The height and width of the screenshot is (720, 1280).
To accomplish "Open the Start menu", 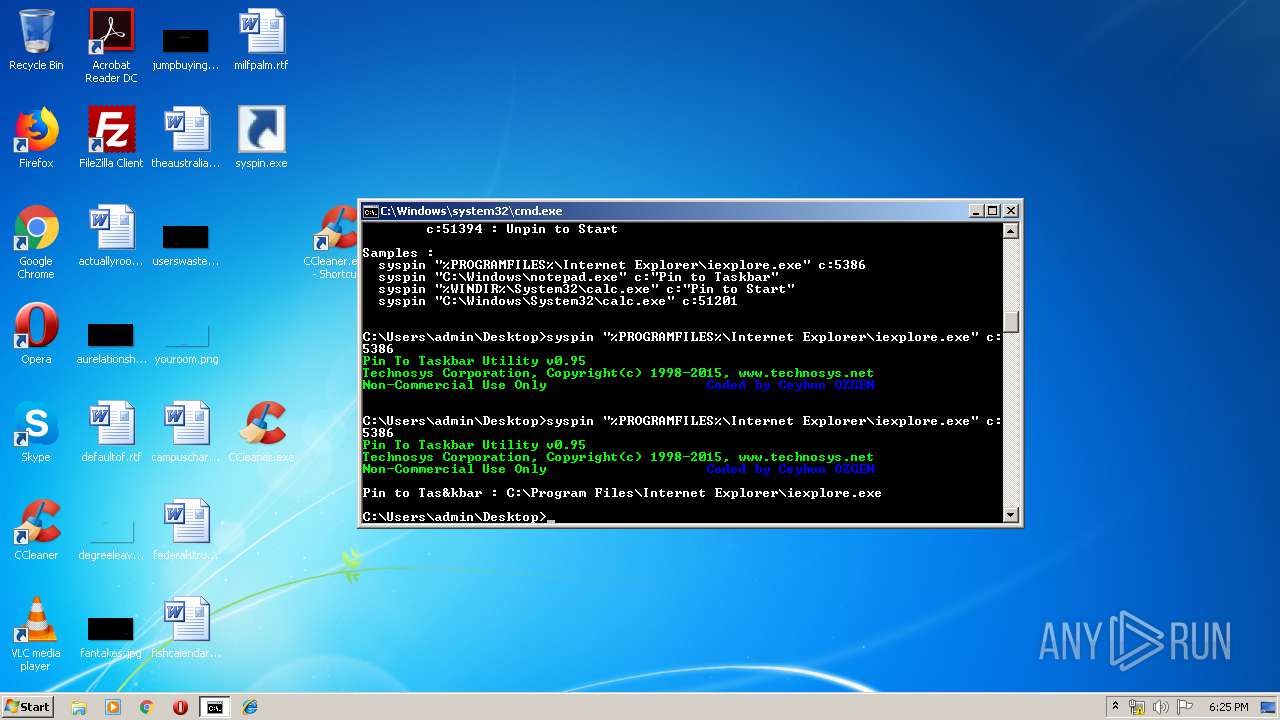I will pos(27,706).
